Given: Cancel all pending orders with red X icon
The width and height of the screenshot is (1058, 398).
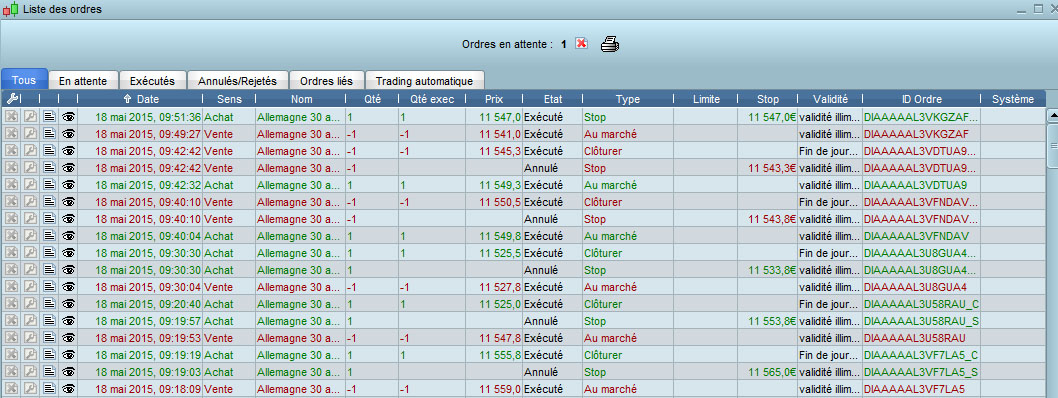Looking at the screenshot, I should [x=582, y=43].
